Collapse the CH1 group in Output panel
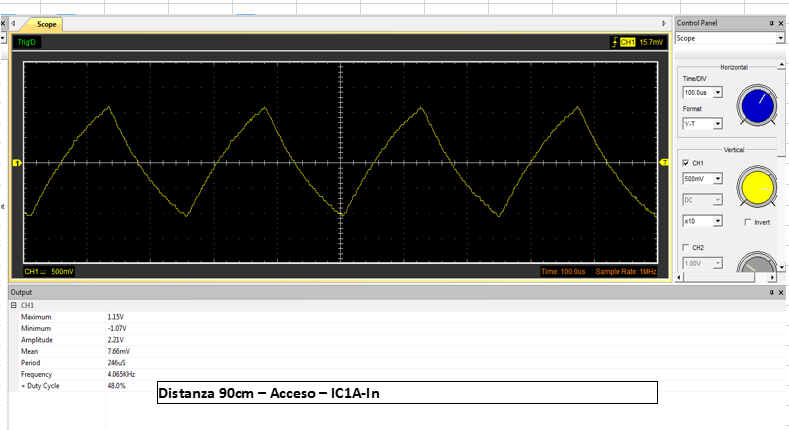 coord(13,305)
